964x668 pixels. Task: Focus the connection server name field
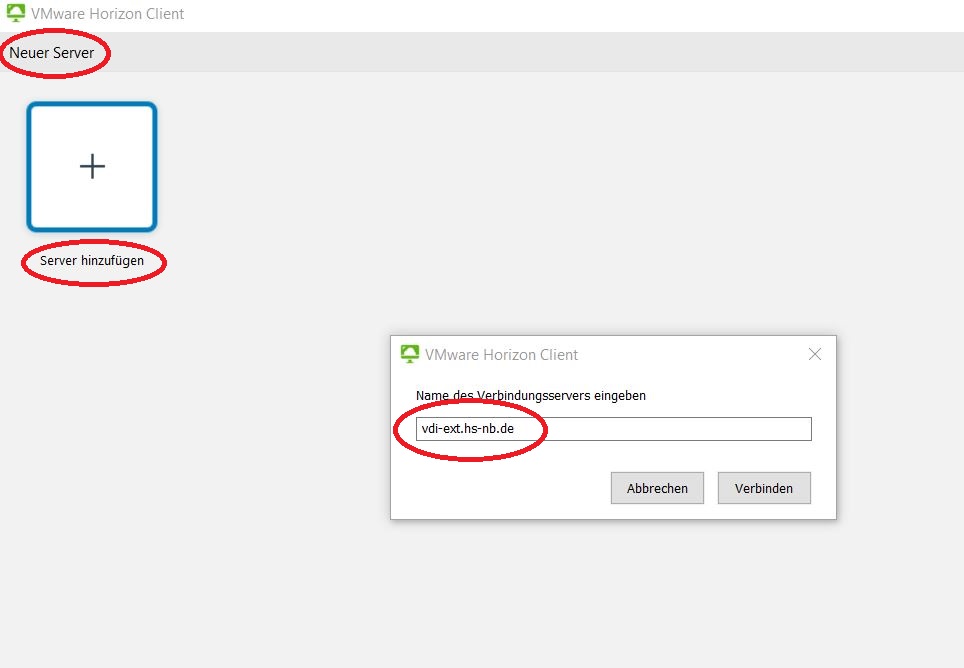(x=614, y=429)
